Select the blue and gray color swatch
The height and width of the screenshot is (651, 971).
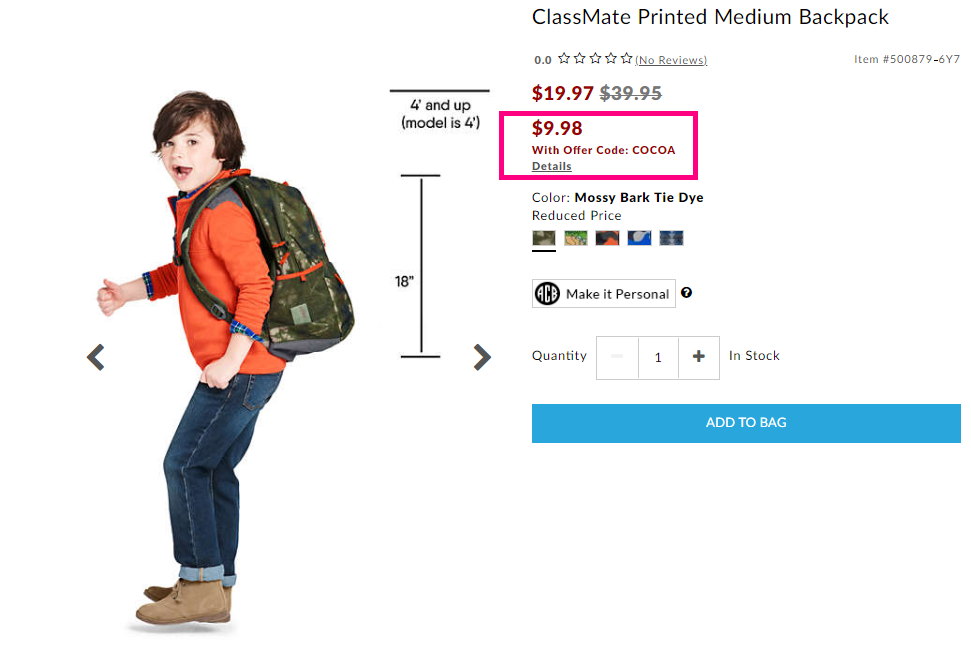[x=639, y=238]
